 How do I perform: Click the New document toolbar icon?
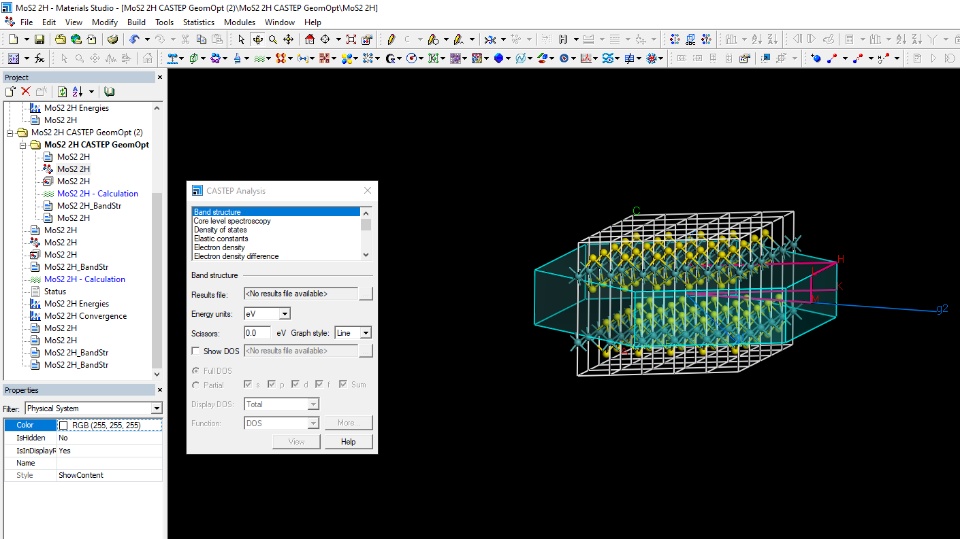(13, 40)
